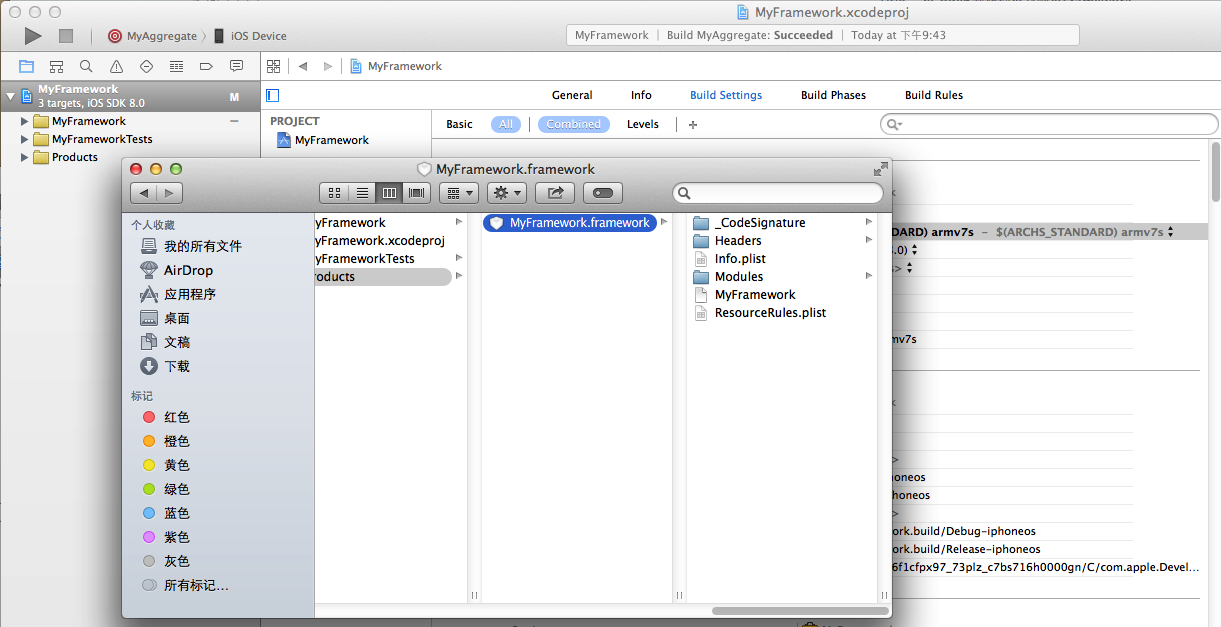Switch Finder to list view

pyautogui.click(x=362, y=193)
